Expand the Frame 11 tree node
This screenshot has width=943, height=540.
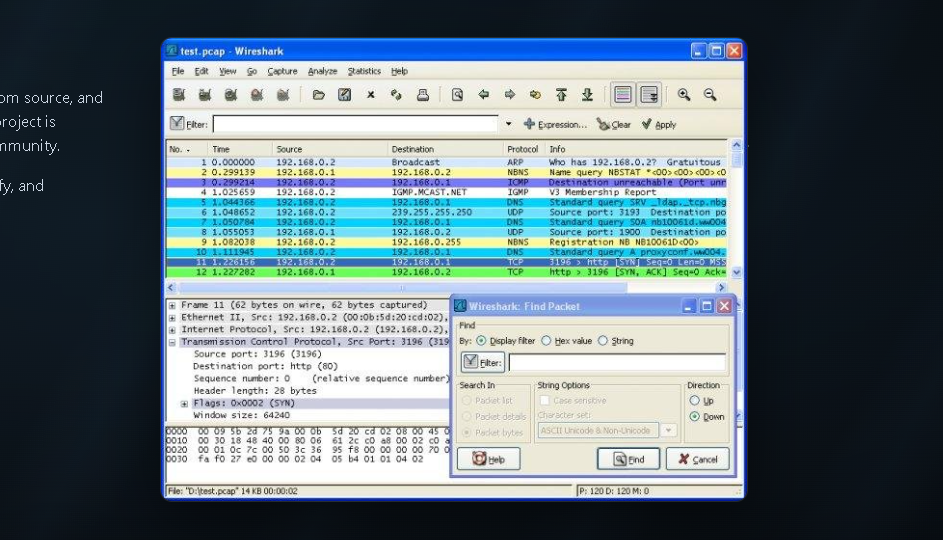pos(173,305)
